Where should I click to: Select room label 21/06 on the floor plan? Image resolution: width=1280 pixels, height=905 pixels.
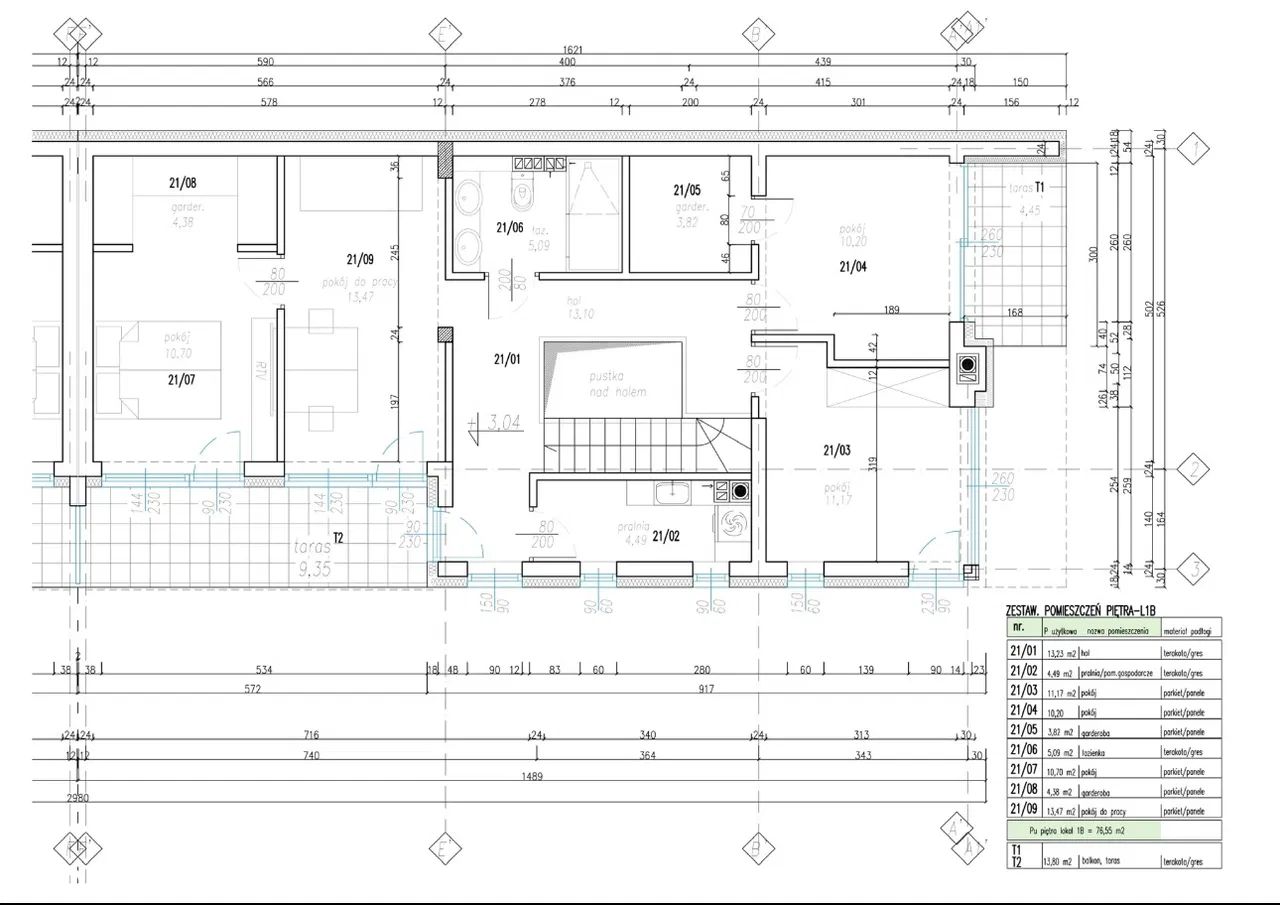[x=509, y=227]
